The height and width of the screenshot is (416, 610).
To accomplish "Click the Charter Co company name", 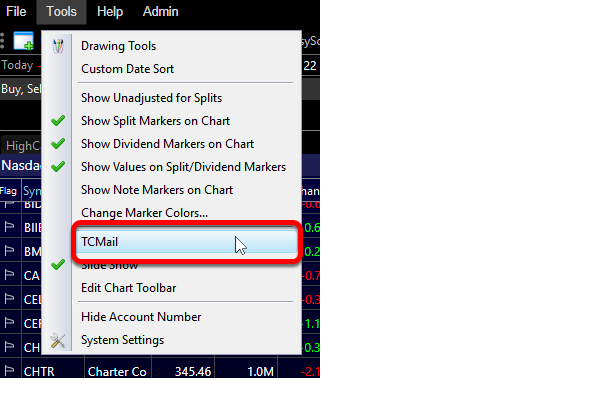I will (117, 372).
